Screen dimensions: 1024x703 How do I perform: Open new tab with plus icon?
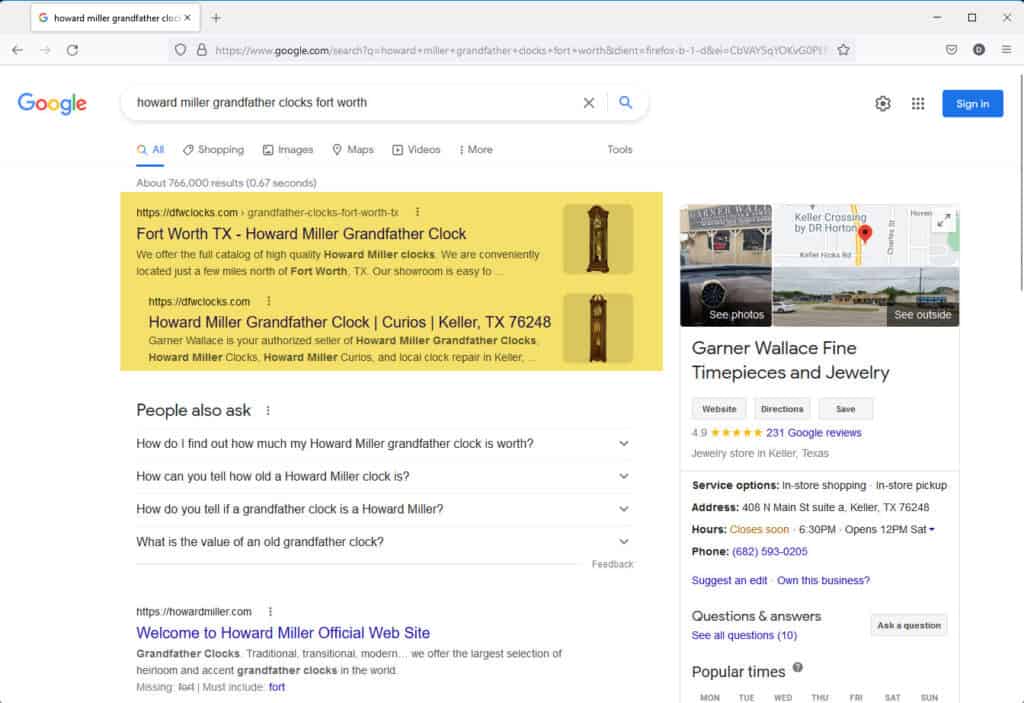coord(216,18)
